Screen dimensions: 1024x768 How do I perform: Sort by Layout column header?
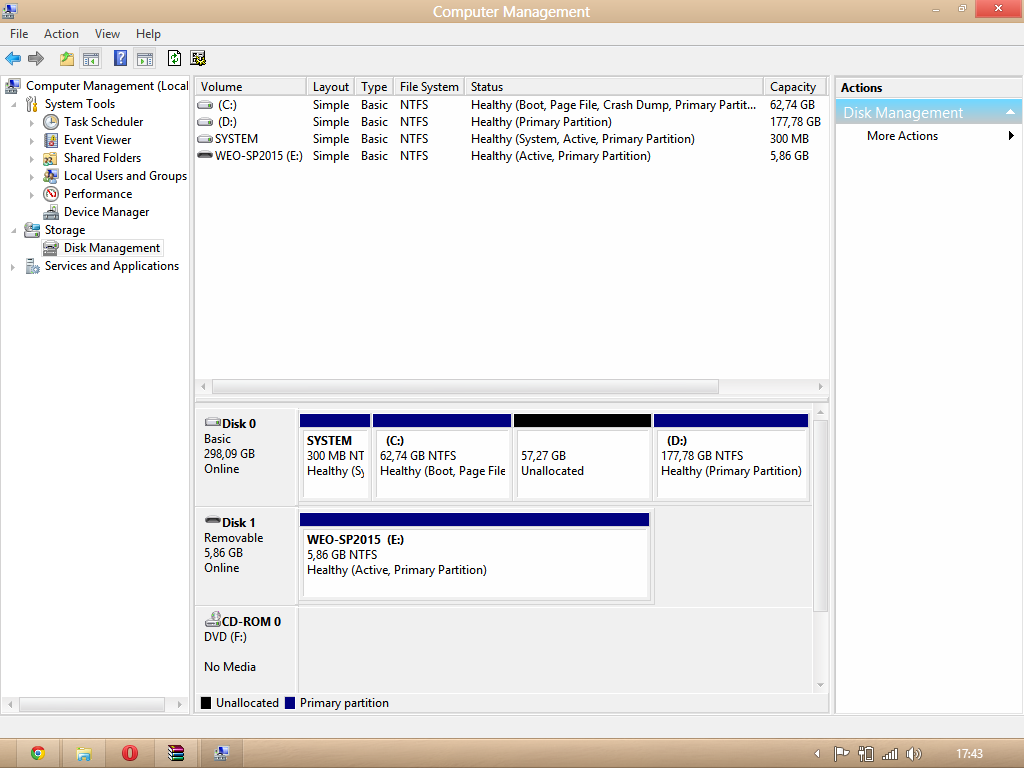[330, 87]
